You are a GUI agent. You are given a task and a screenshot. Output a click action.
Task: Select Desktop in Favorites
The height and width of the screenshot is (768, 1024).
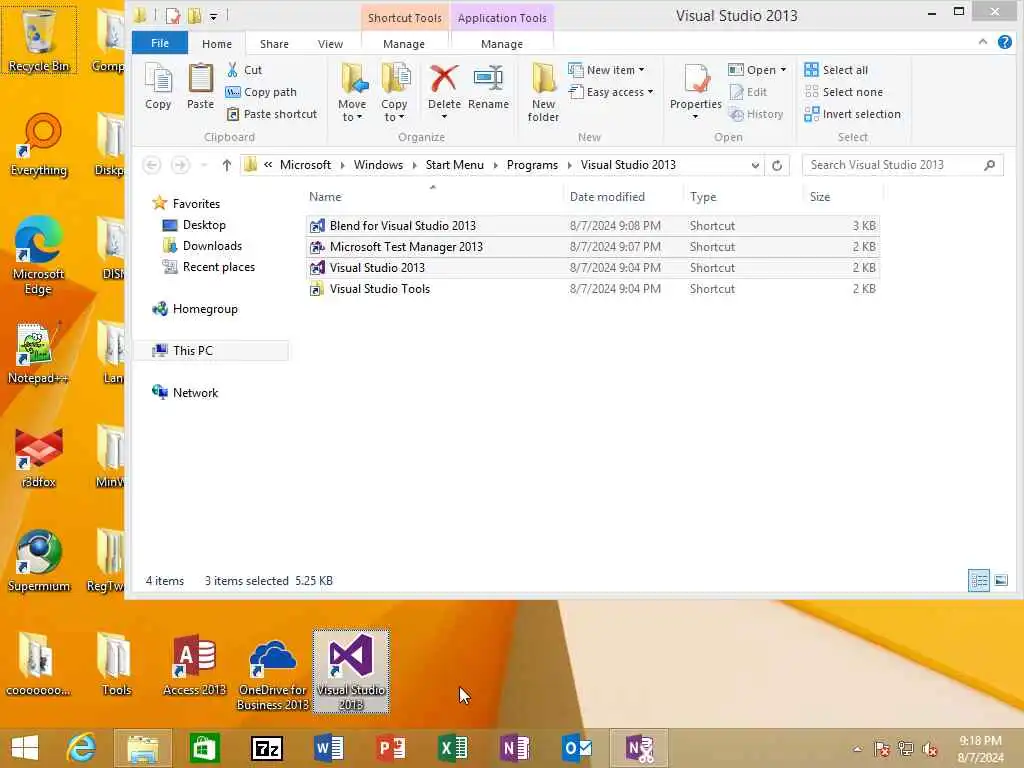coord(204,225)
